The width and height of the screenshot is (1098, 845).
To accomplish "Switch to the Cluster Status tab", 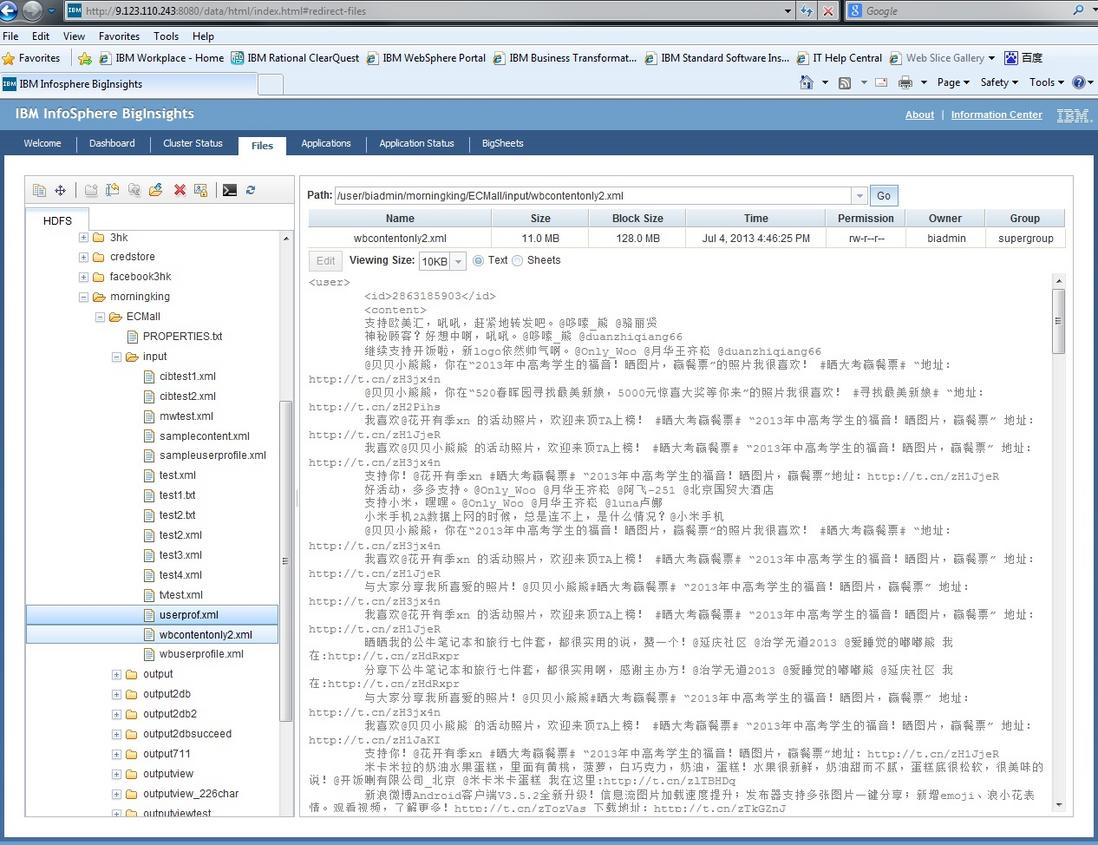I will [x=193, y=144].
